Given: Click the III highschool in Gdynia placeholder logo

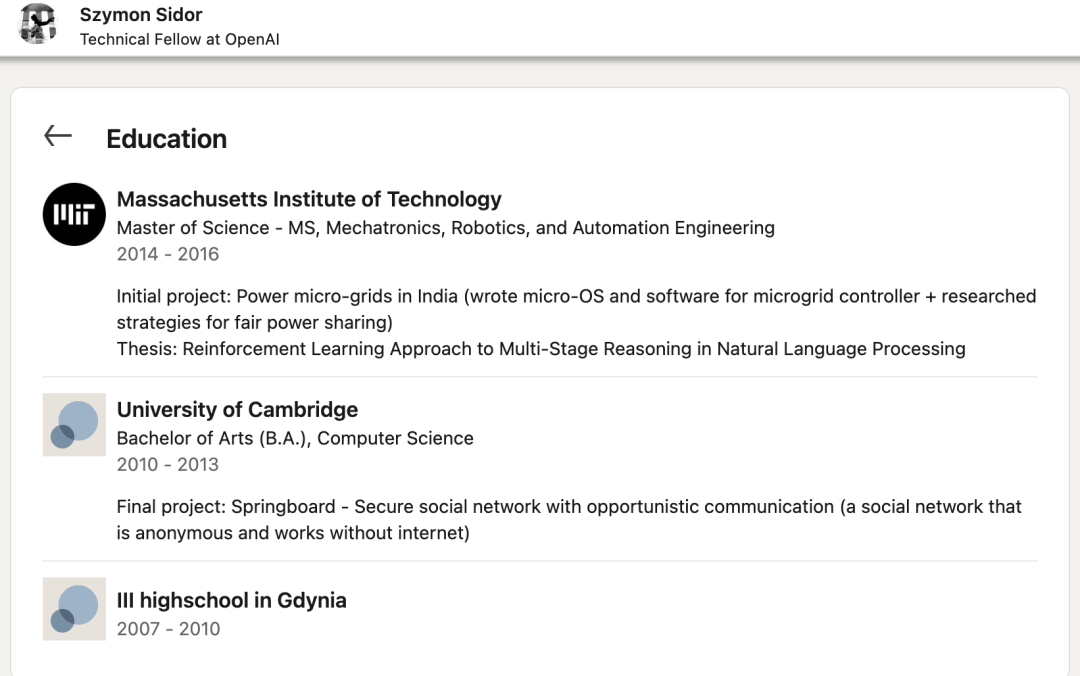Looking at the screenshot, I should pos(74,608).
